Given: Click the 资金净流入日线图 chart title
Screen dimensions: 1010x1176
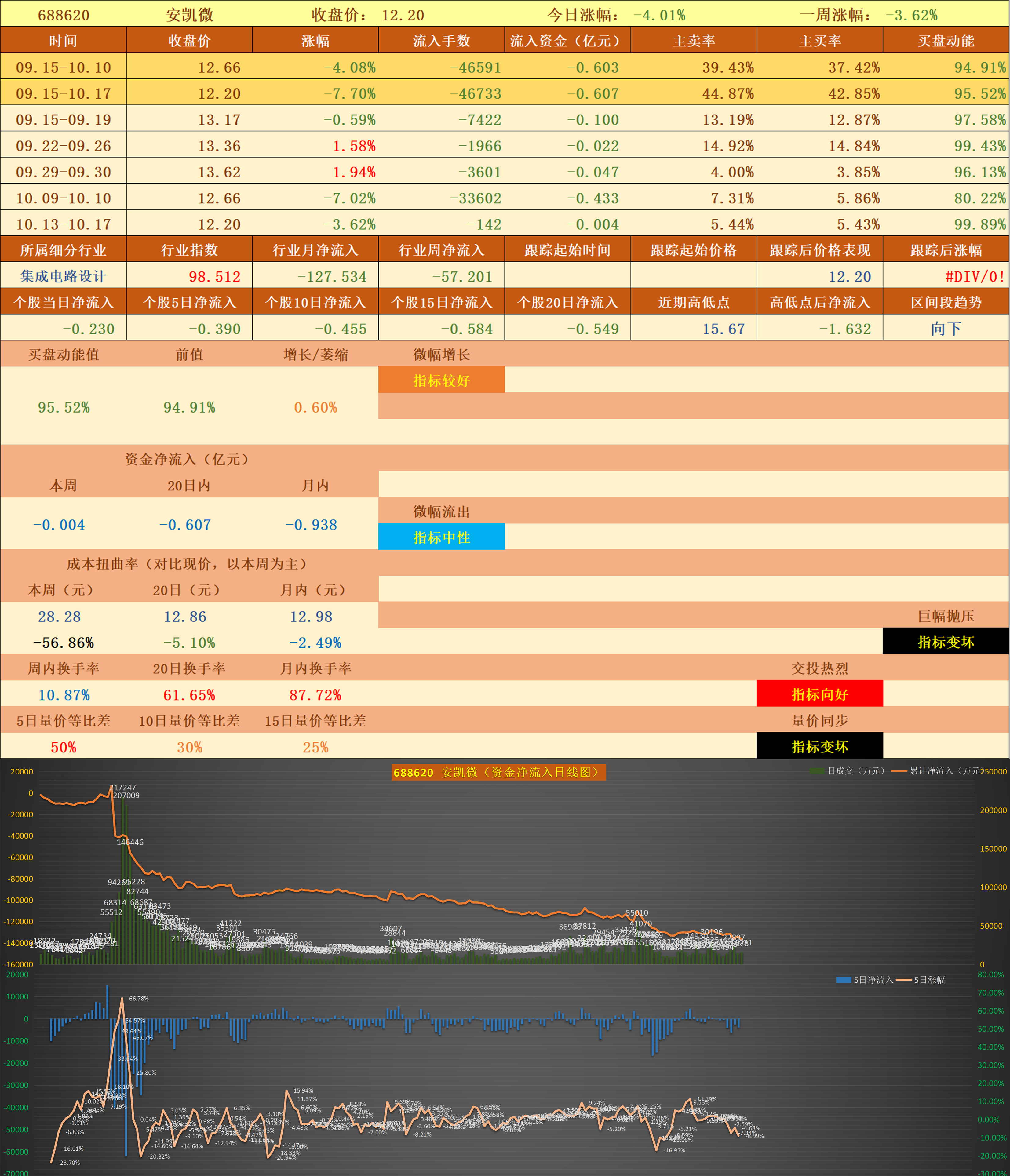Looking at the screenshot, I should pyautogui.click(x=500, y=772).
